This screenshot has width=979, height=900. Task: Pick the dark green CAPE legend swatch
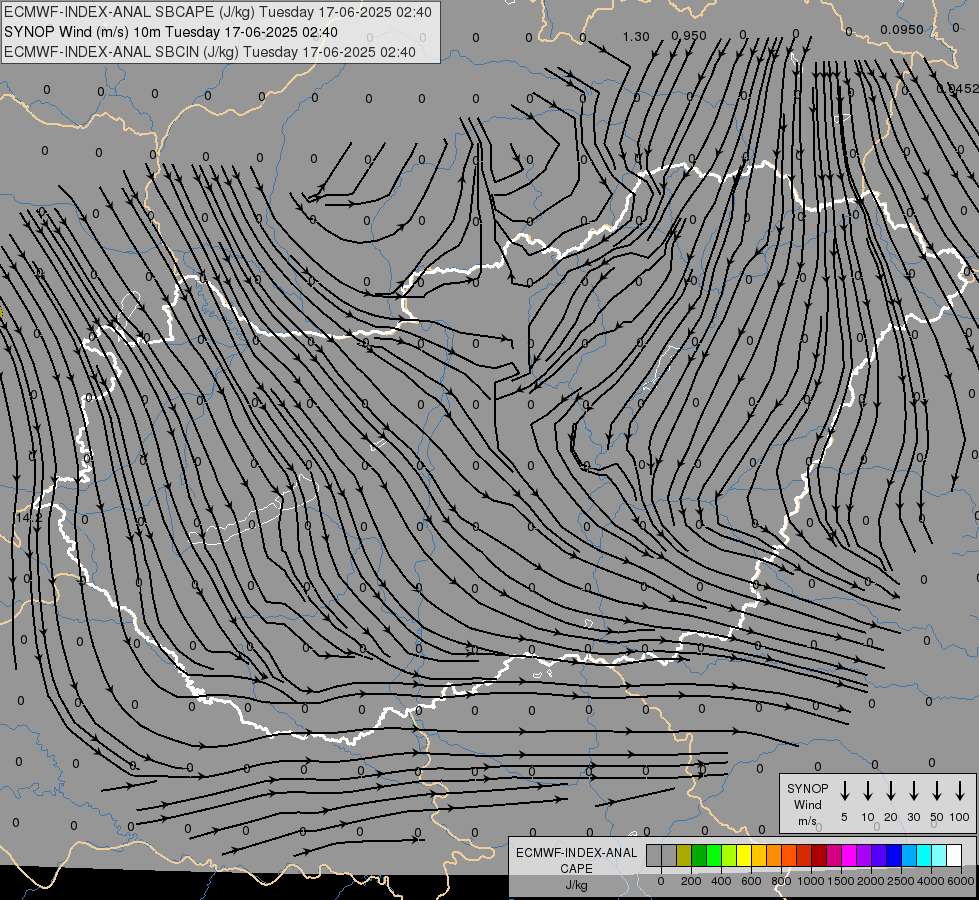click(x=699, y=856)
